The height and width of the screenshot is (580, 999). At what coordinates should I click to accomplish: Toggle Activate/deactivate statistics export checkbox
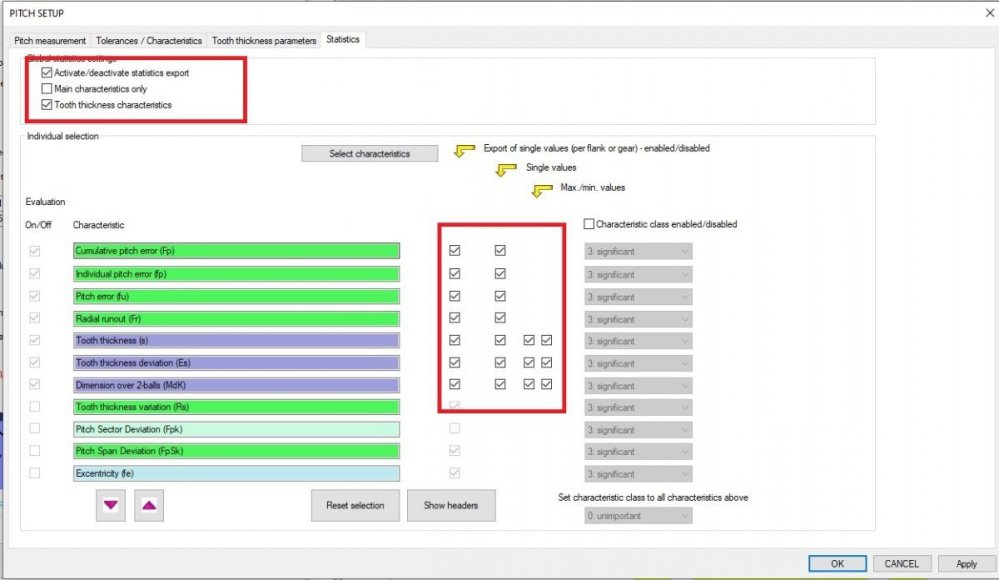click(47, 73)
